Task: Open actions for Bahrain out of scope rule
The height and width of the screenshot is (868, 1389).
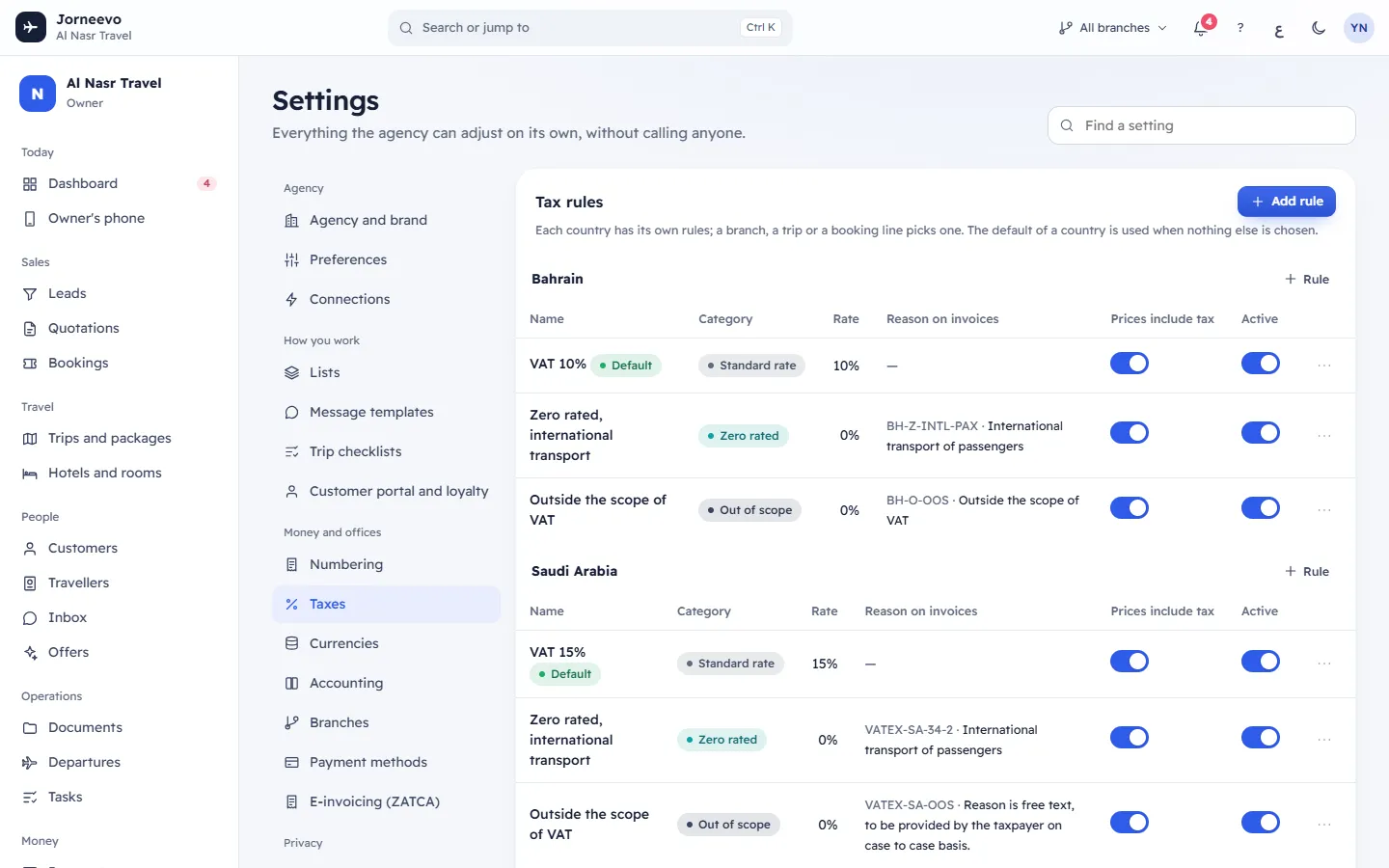Action: [1324, 510]
